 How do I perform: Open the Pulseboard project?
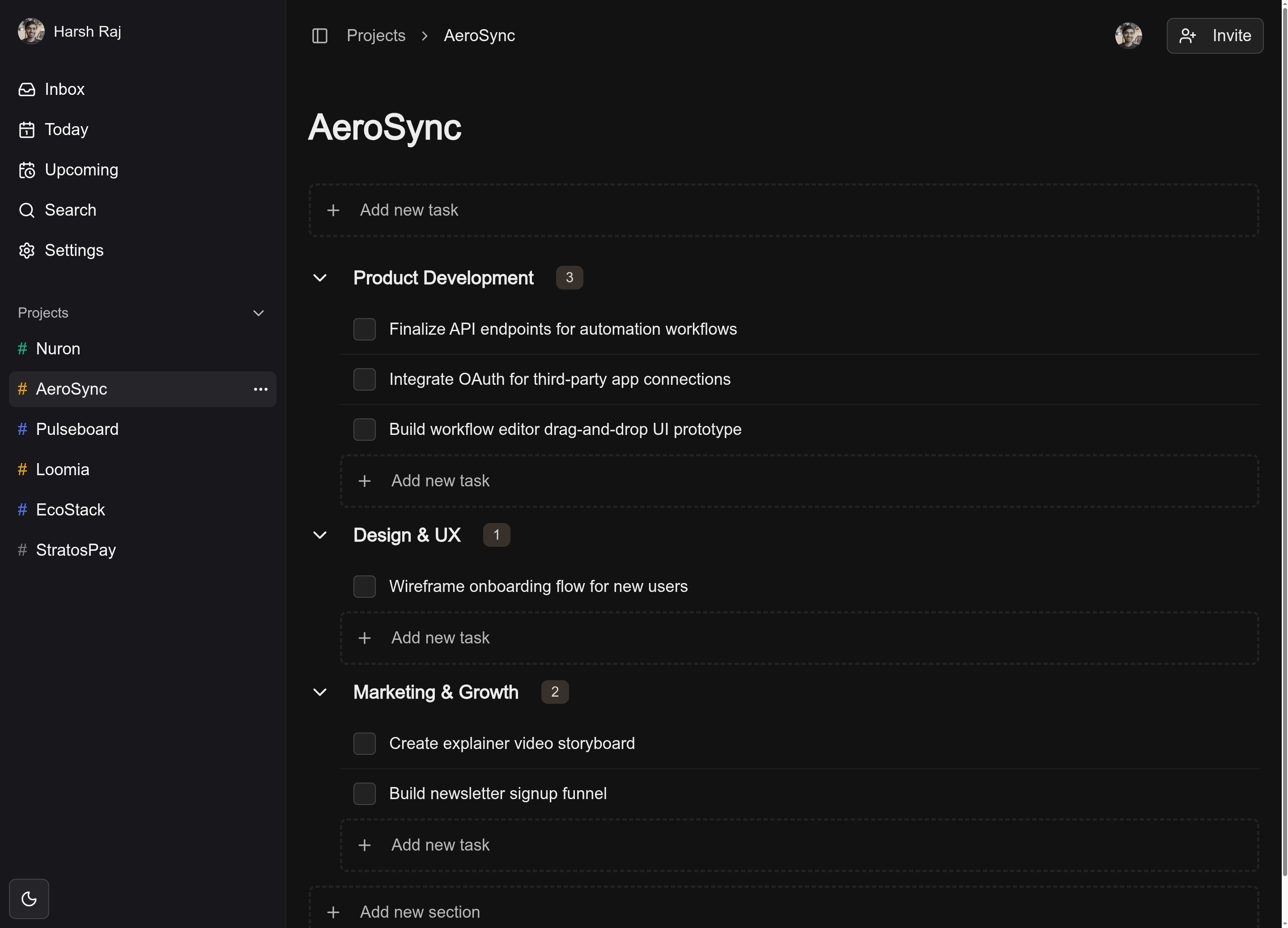(x=77, y=430)
